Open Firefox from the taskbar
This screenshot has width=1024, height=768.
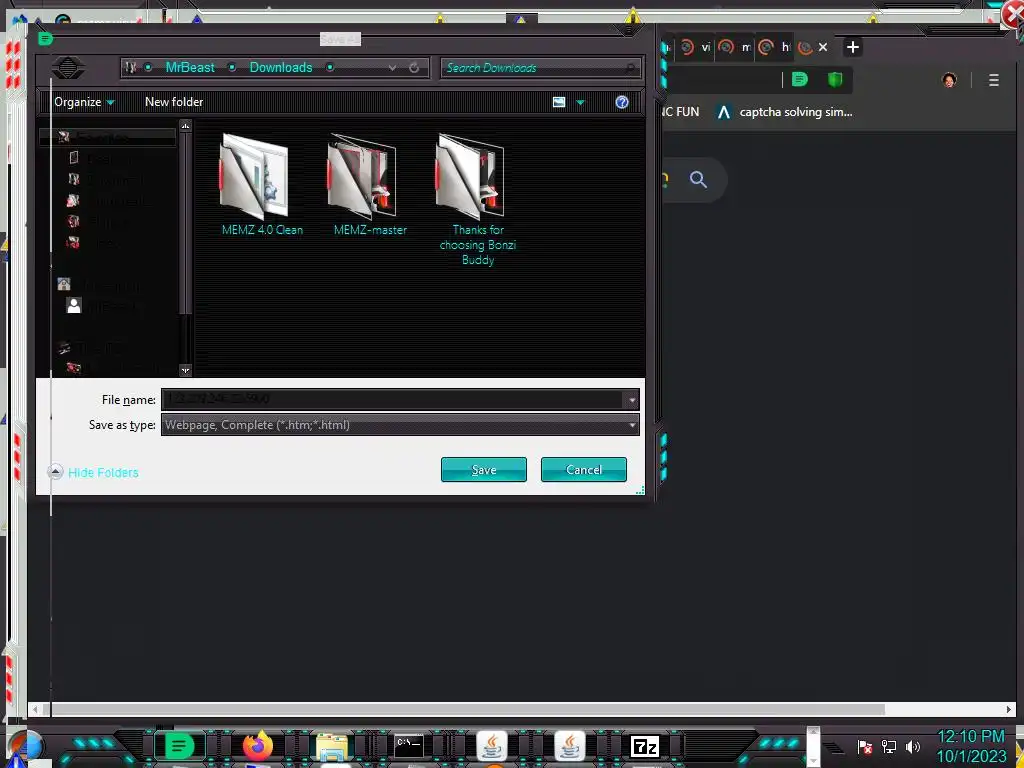click(257, 746)
